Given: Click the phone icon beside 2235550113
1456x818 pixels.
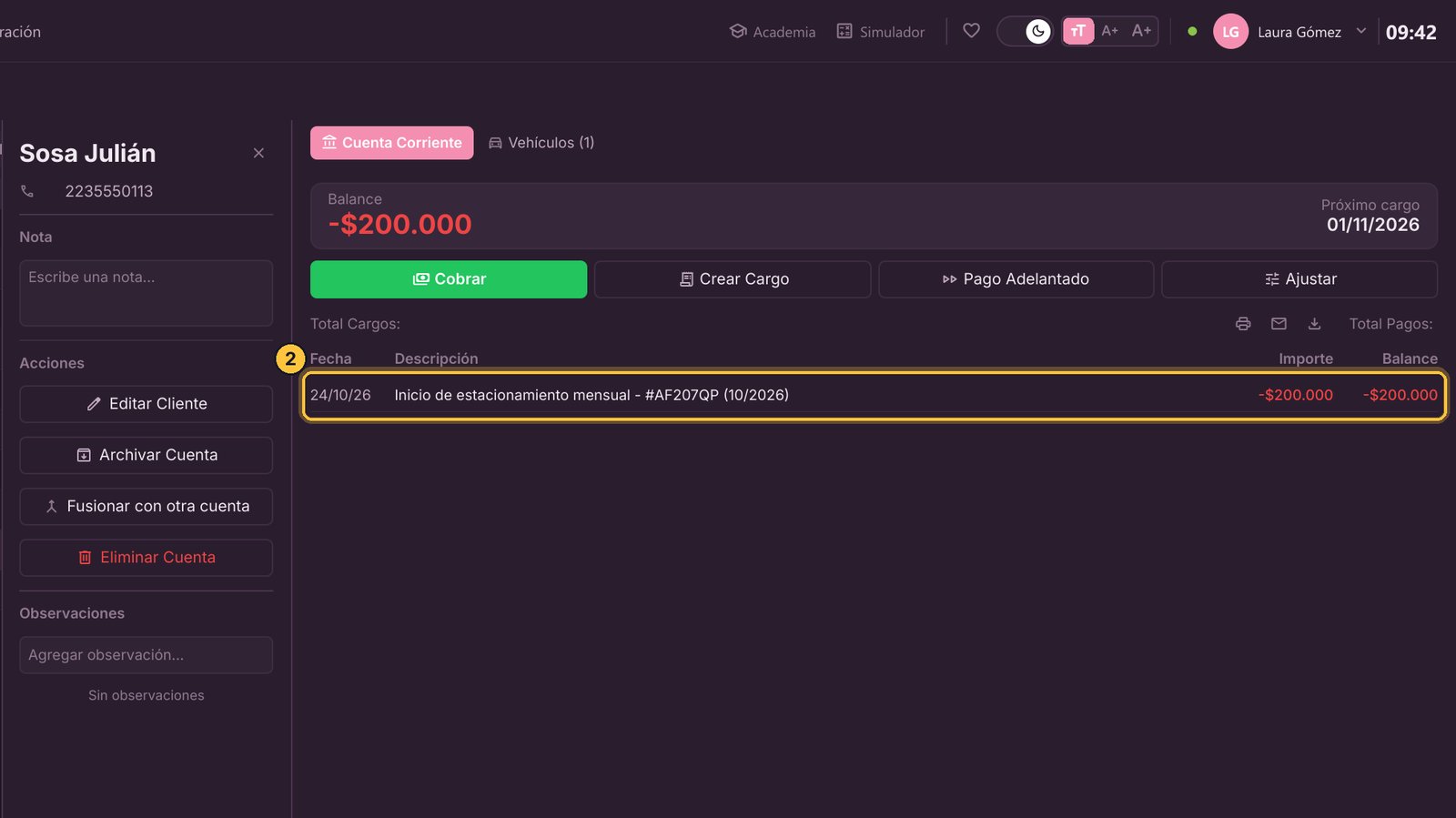Looking at the screenshot, I should (x=27, y=191).
